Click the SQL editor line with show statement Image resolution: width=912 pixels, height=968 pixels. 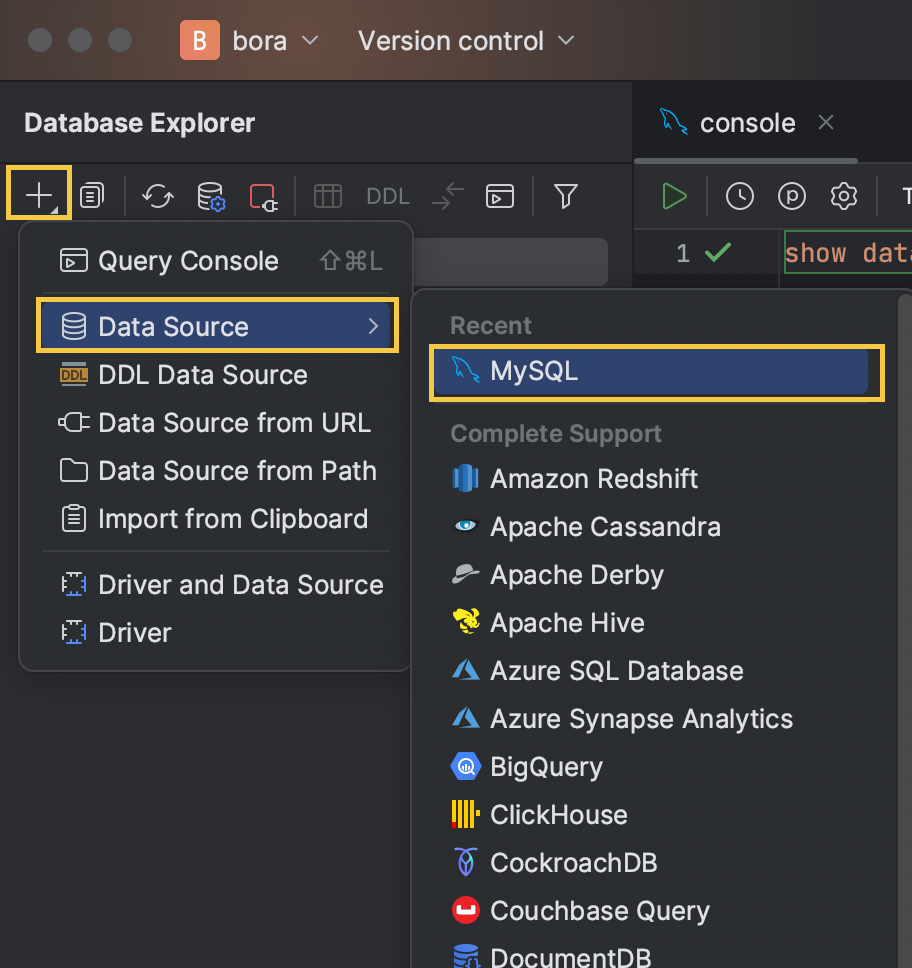click(x=846, y=253)
